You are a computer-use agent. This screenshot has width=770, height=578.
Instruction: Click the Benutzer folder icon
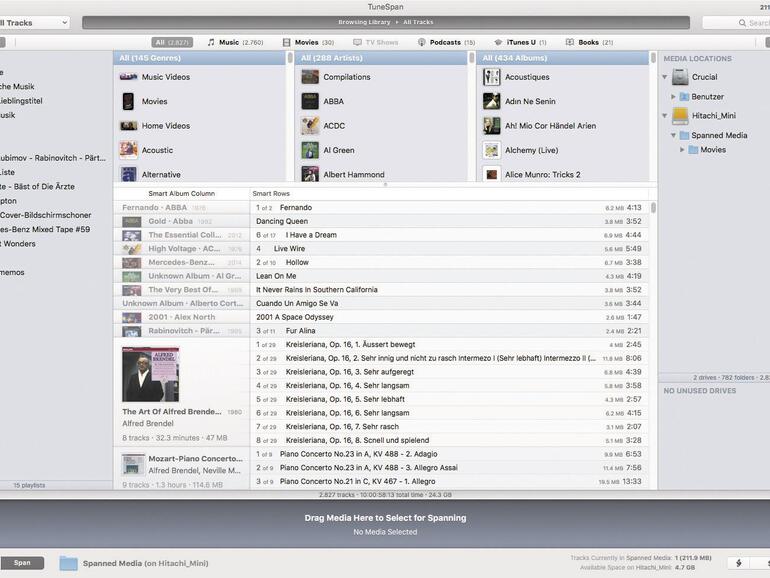684,97
